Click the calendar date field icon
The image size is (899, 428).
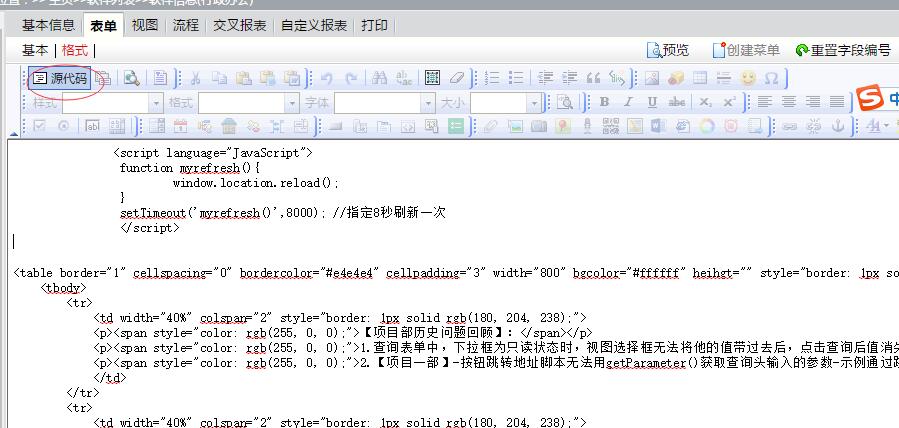tap(181, 125)
